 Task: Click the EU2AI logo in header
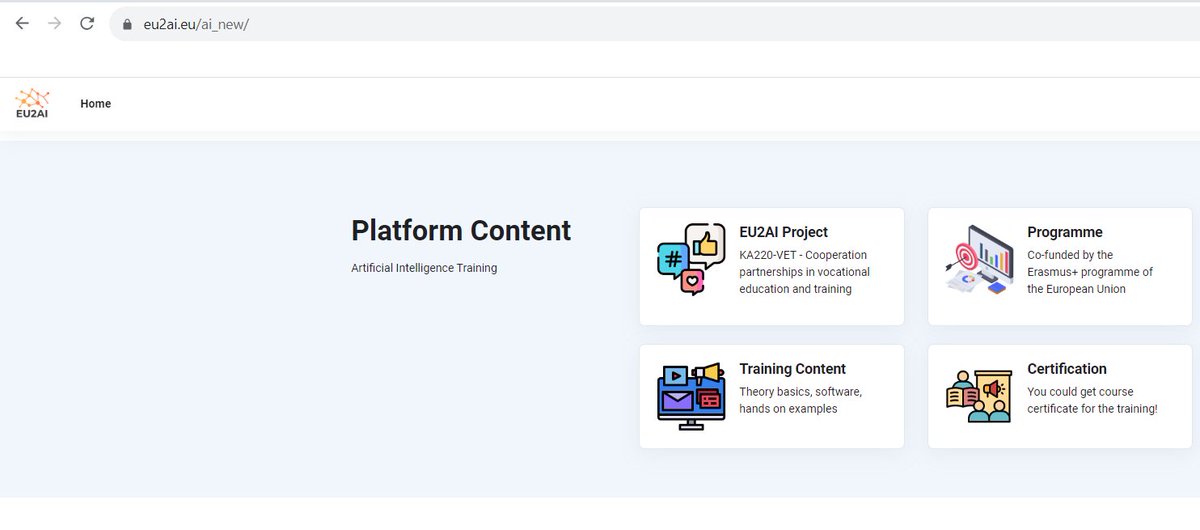(x=32, y=104)
